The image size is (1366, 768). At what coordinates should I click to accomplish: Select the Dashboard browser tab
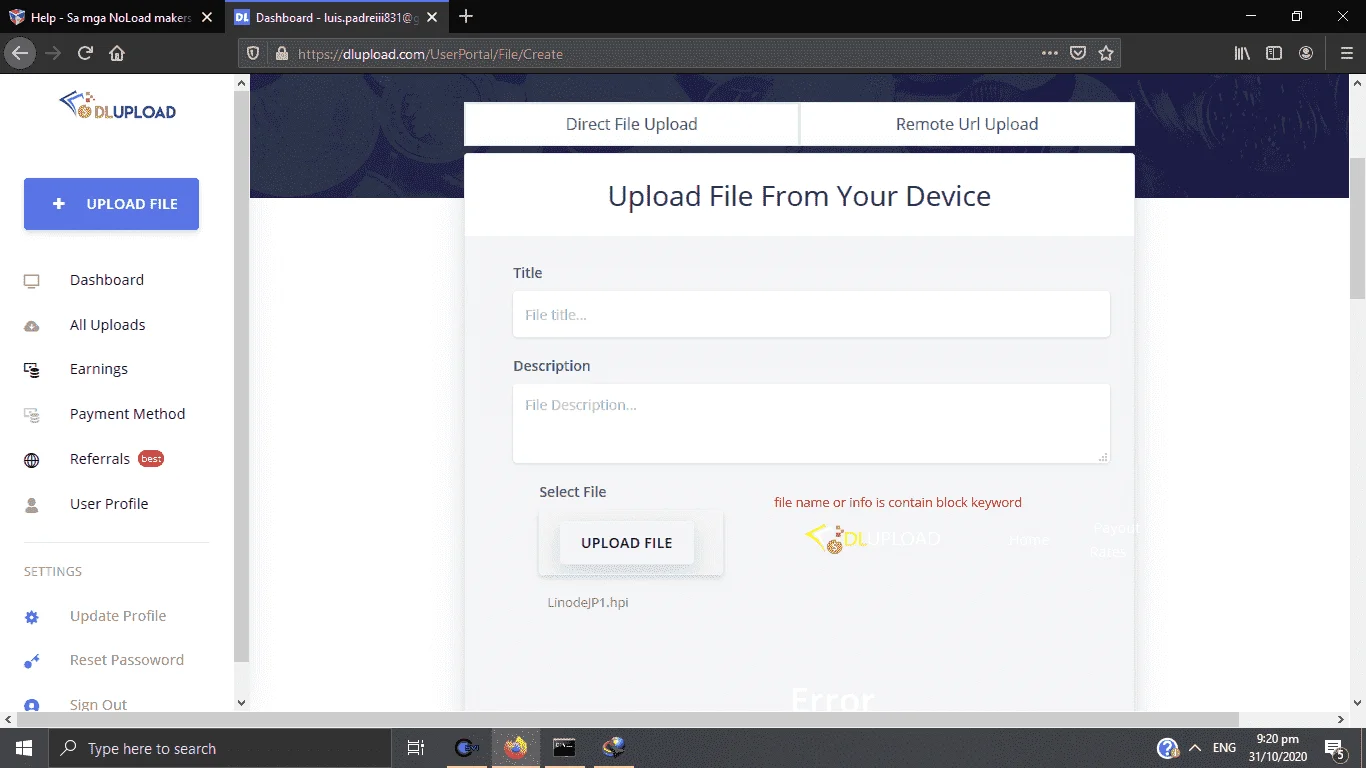click(338, 17)
